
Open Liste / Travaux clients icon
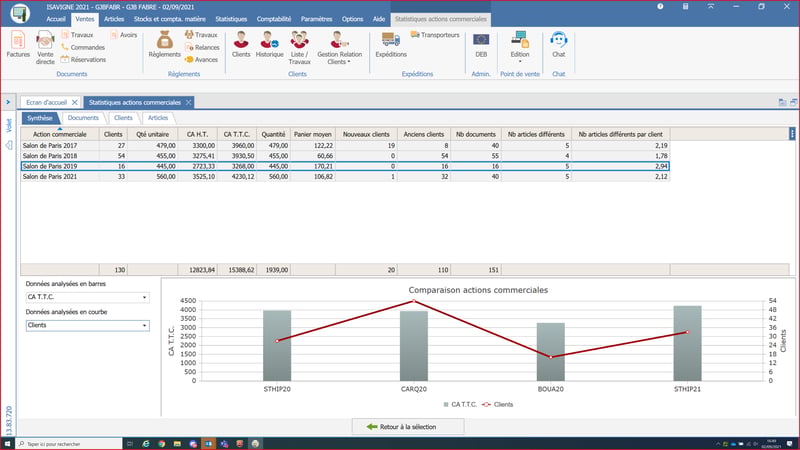[299, 47]
